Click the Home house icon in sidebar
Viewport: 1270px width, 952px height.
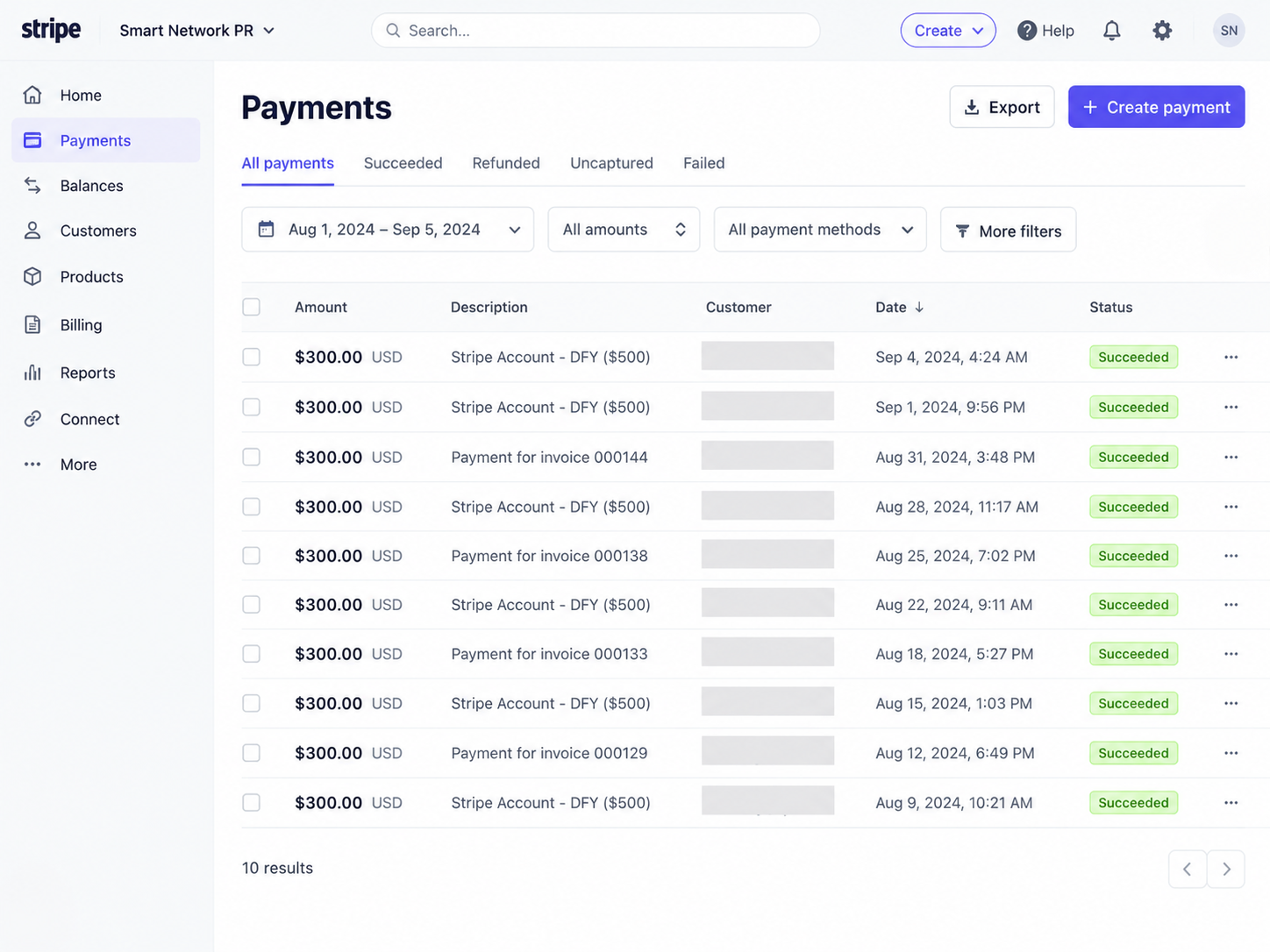click(32, 95)
